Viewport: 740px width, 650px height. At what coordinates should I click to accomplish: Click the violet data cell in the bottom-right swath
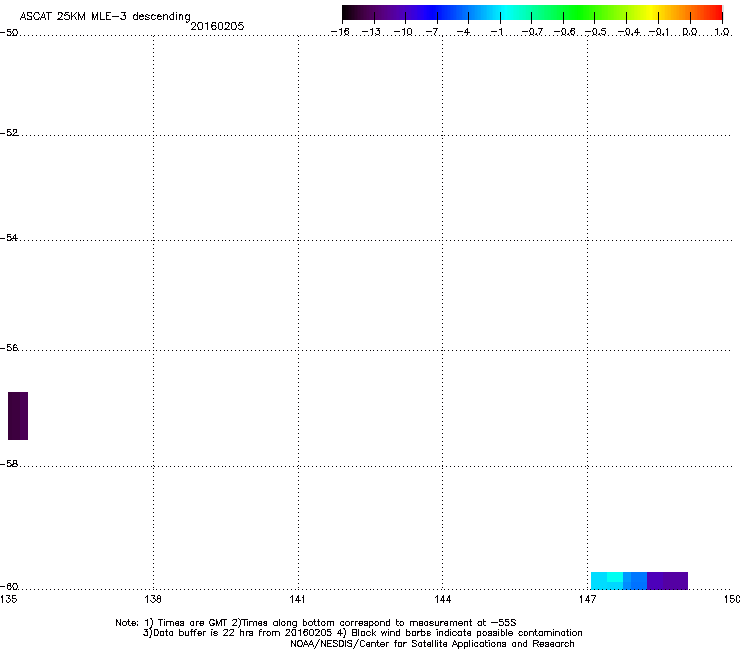667,581
